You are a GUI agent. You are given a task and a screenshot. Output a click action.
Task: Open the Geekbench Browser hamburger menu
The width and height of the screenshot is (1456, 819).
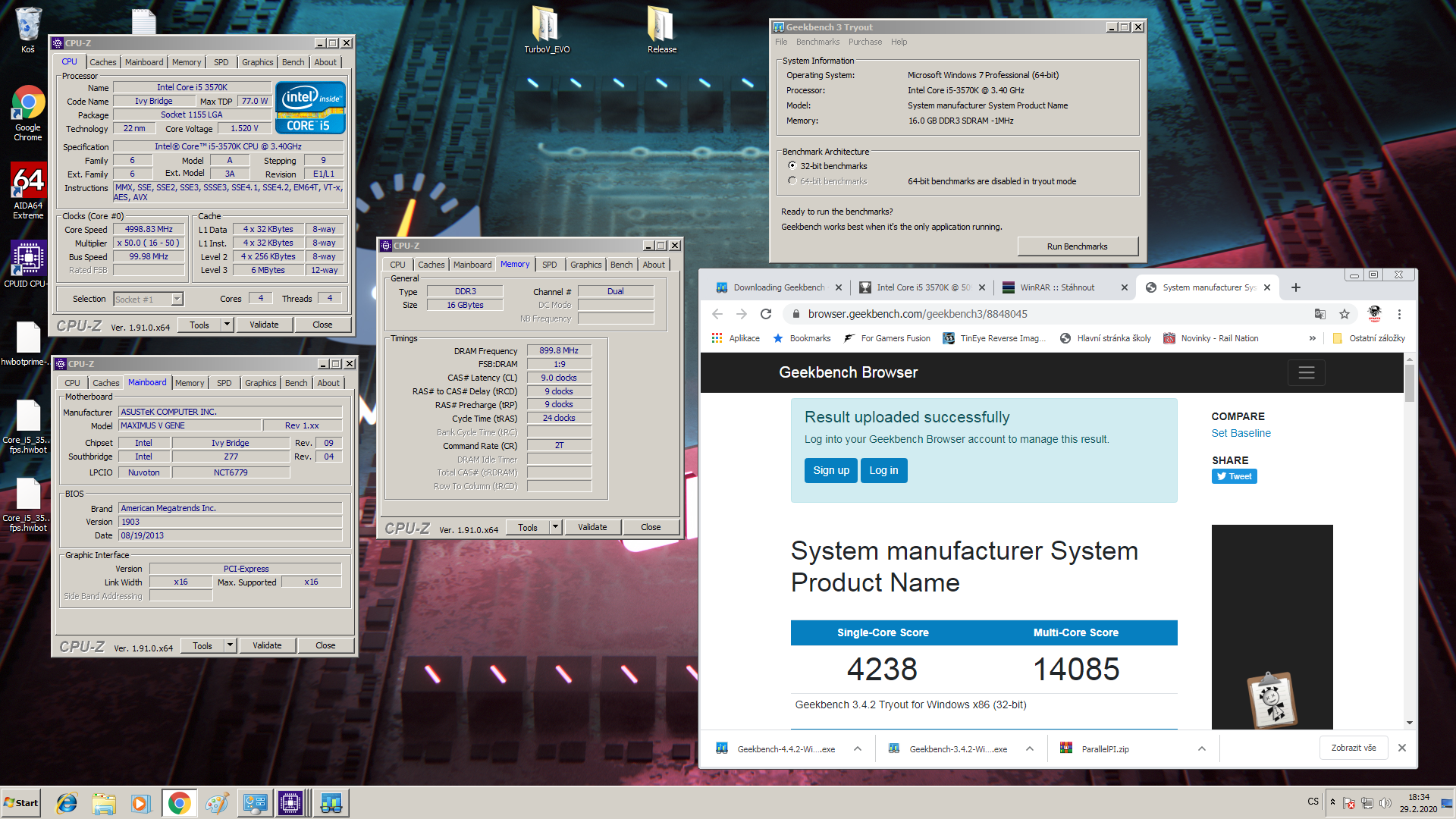(x=1306, y=372)
